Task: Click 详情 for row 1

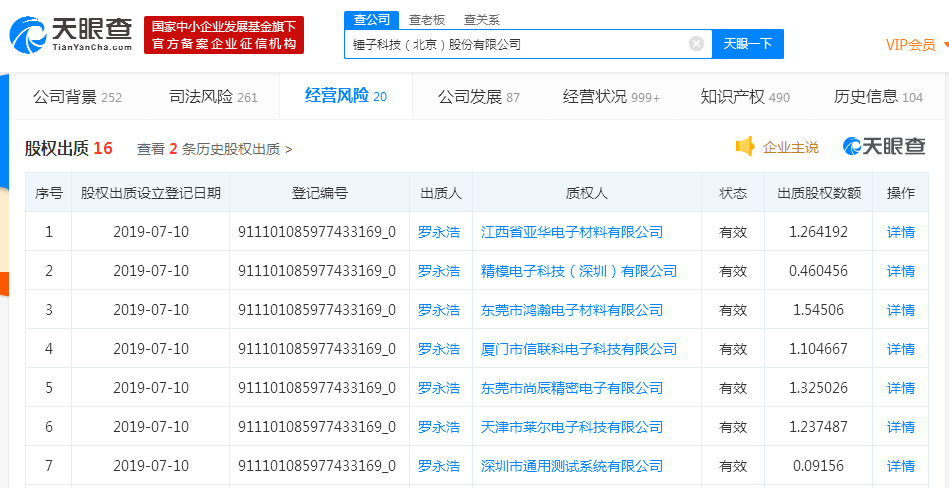Action: click(x=901, y=232)
